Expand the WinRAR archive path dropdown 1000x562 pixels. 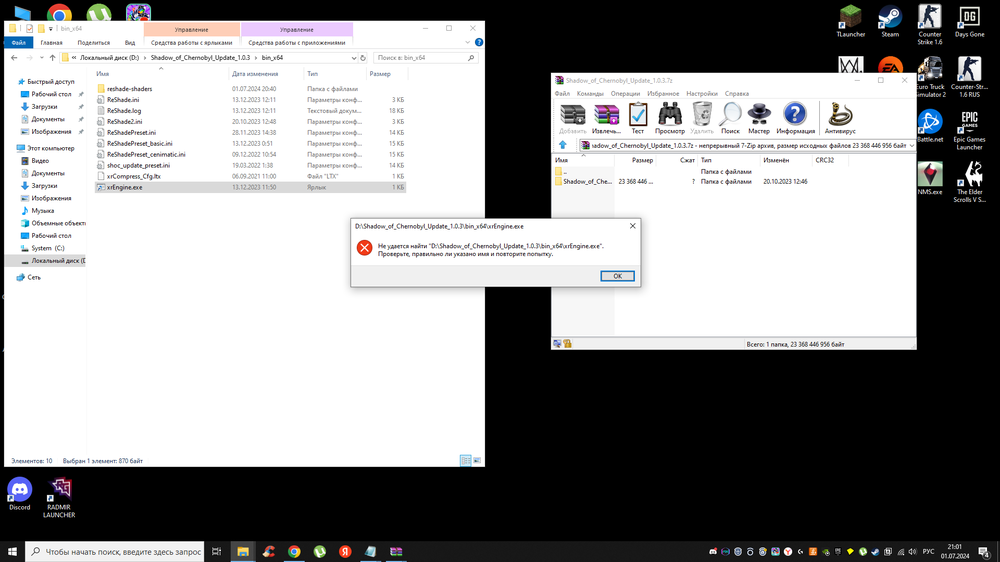coord(911,145)
